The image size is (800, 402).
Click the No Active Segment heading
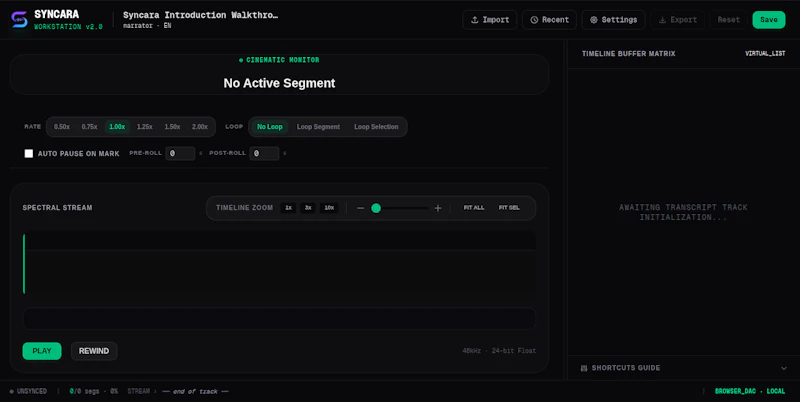(x=280, y=83)
